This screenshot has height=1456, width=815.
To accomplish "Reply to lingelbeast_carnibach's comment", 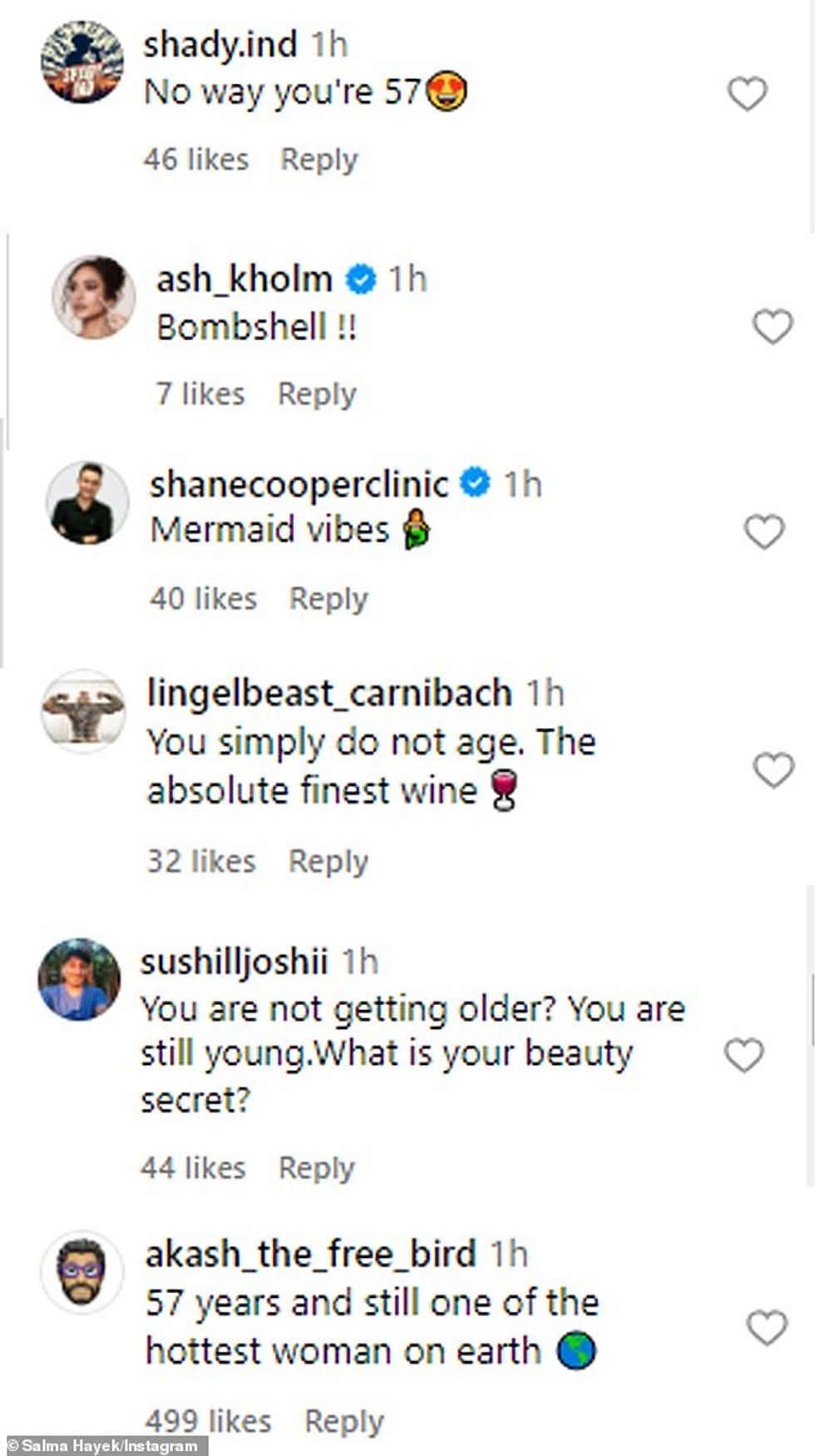I will (328, 861).
